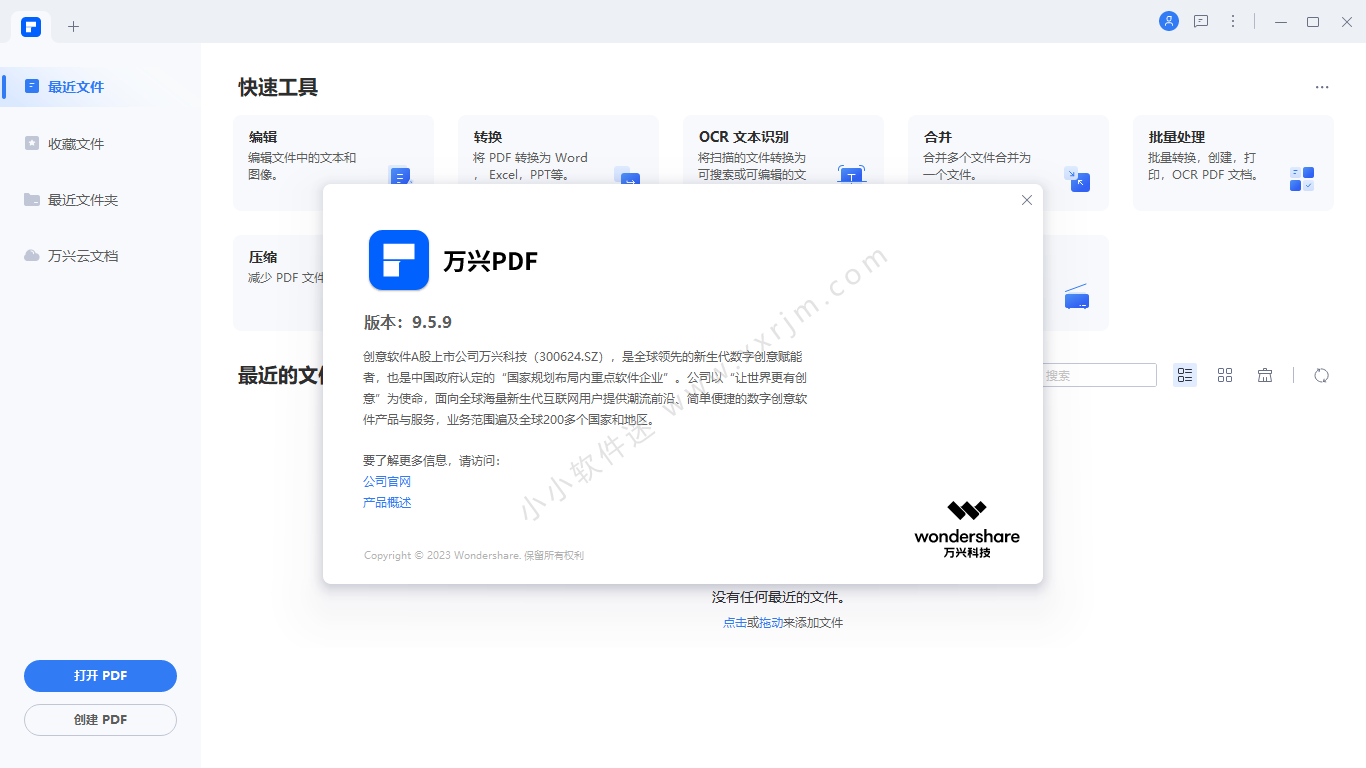Minimize the 万兴PDF window
The image size is (1366, 768).
coord(1281,21)
